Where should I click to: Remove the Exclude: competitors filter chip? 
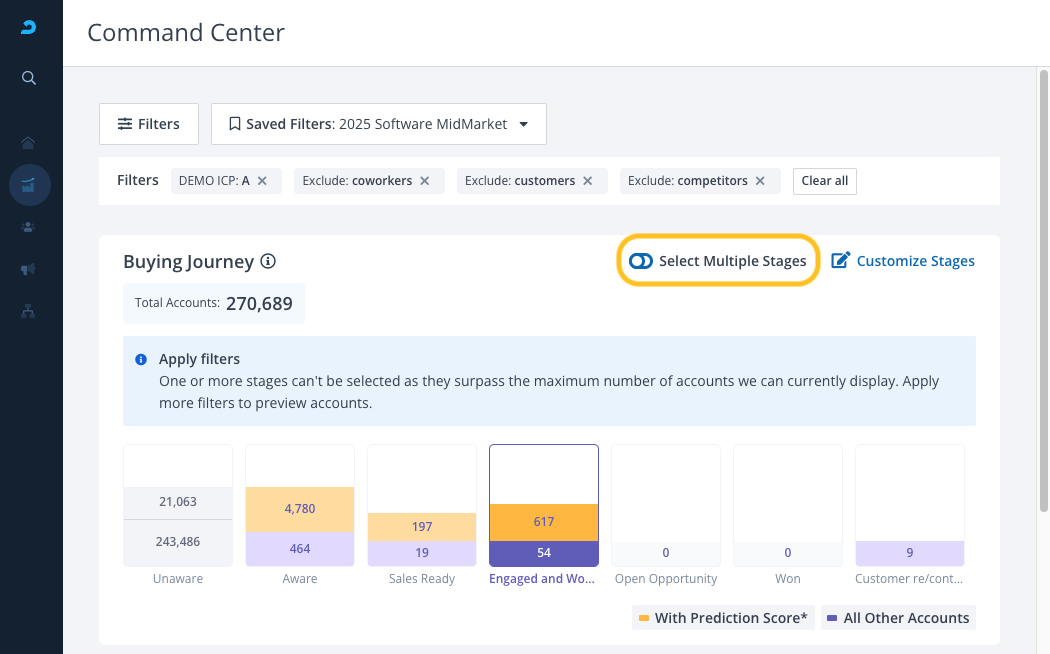(x=760, y=181)
